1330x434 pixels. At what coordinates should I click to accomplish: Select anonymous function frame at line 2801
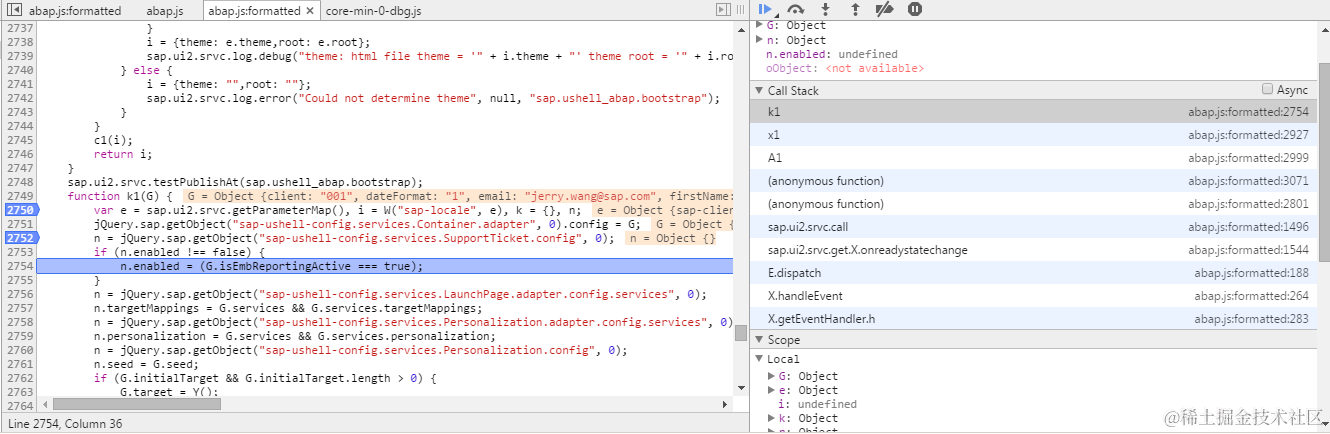point(1034,204)
